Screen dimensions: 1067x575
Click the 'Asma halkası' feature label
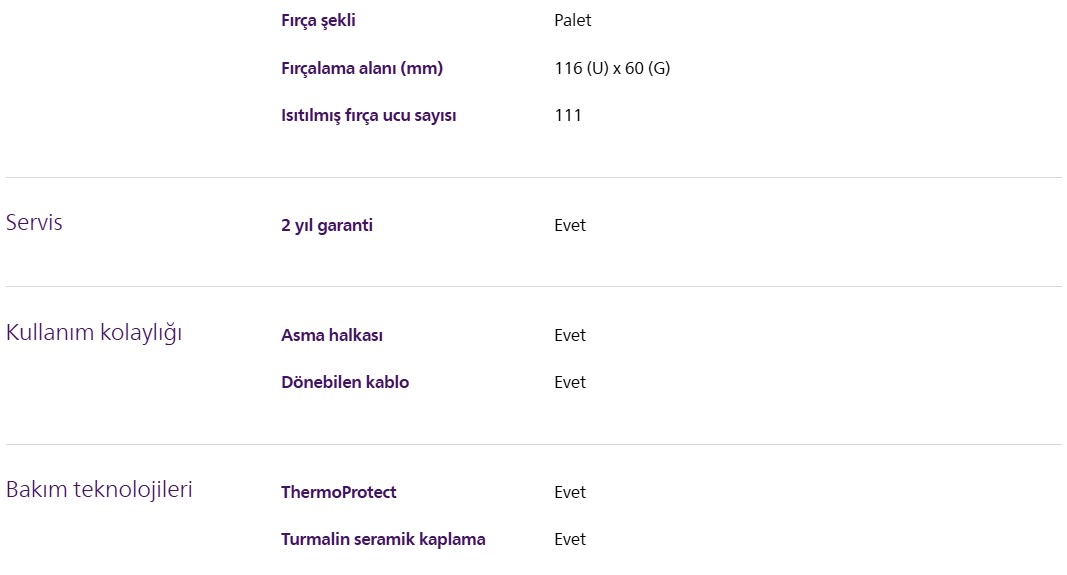pos(332,335)
